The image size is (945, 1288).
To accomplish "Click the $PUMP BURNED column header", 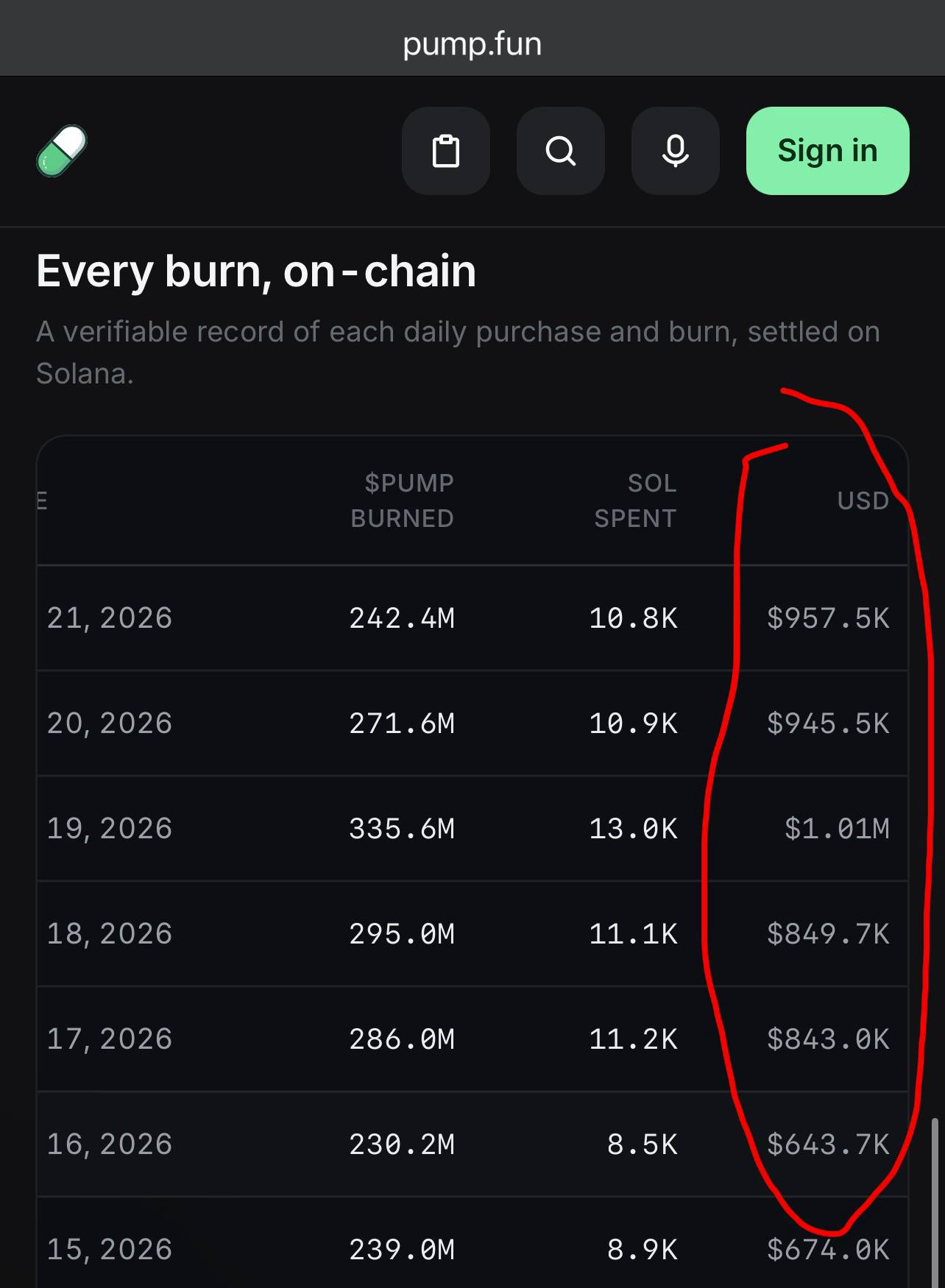I will (x=403, y=500).
